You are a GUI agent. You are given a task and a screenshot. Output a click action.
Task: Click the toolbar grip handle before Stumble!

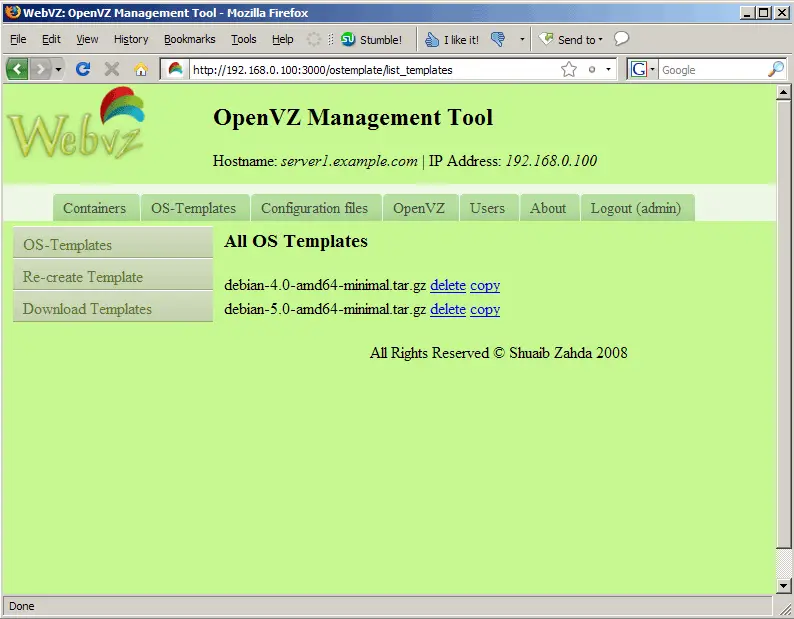(331, 40)
